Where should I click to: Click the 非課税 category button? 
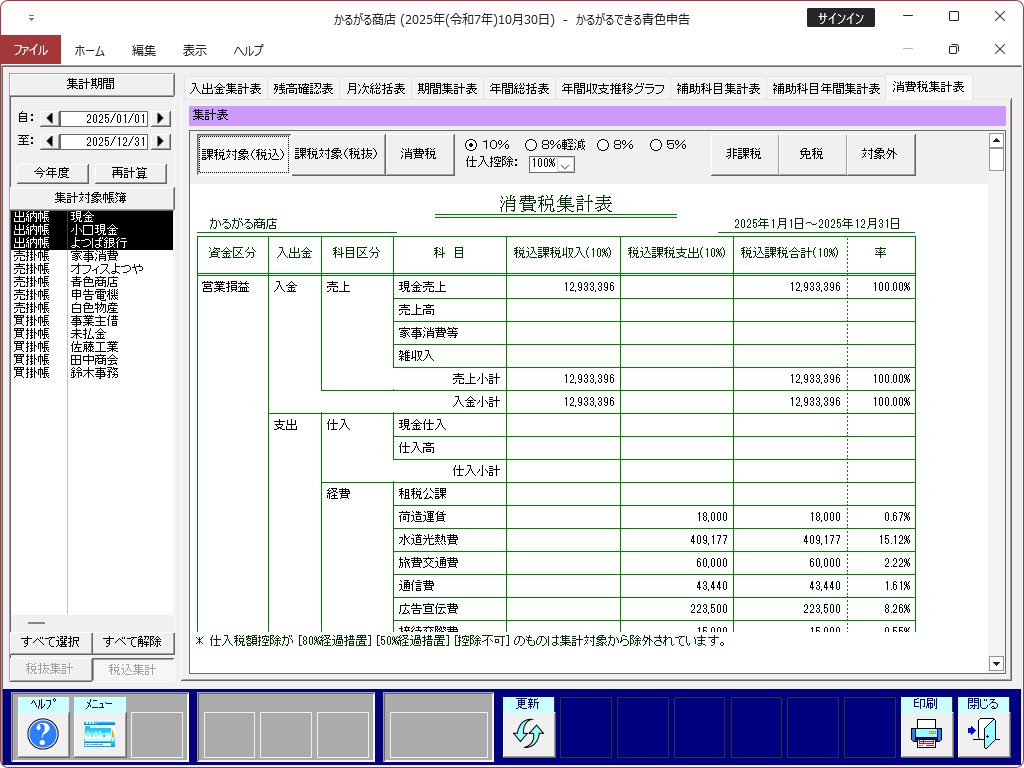coord(744,155)
